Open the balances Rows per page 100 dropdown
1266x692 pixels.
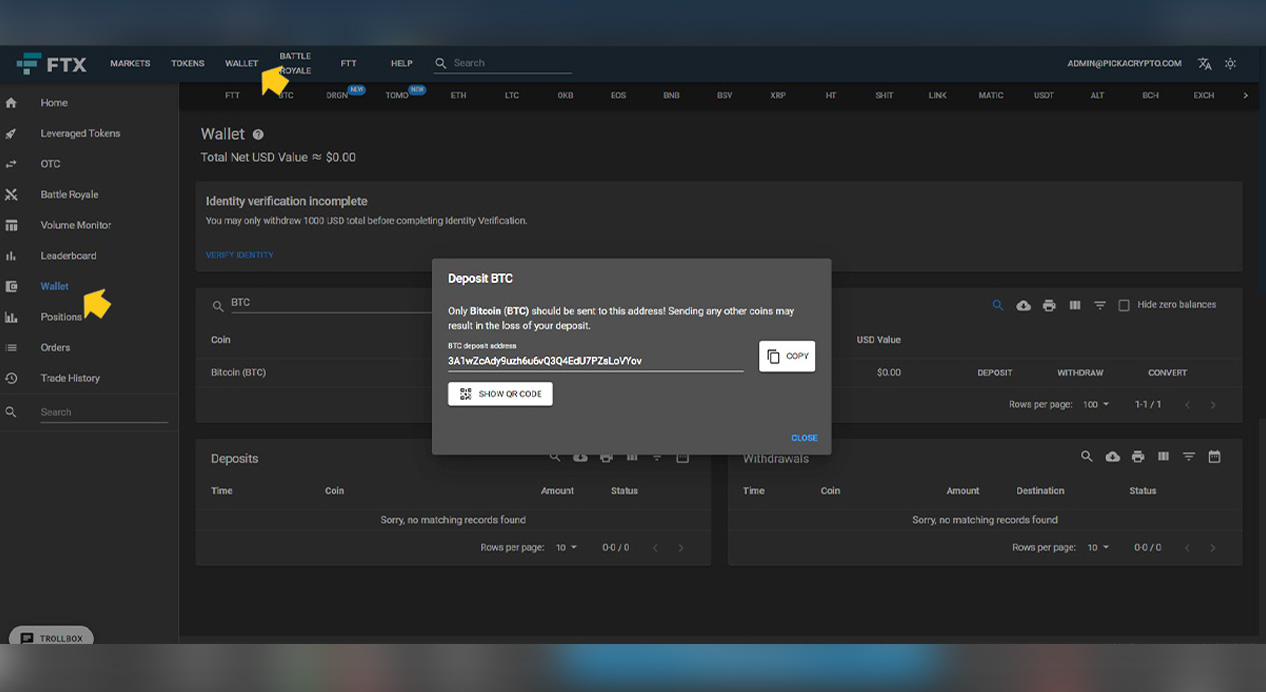click(1097, 405)
